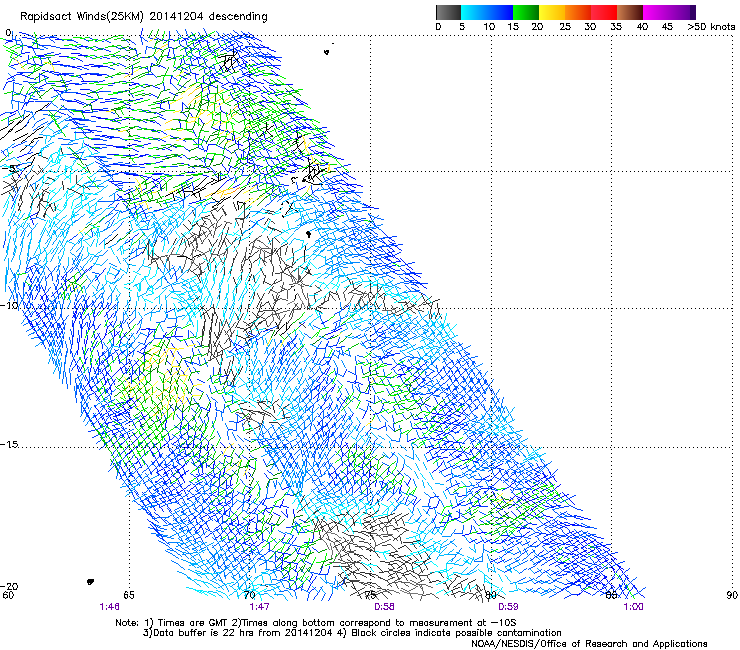Click the black contamination dot near 20S 63E
The width and height of the screenshot is (740, 650).
click(x=91, y=582)
